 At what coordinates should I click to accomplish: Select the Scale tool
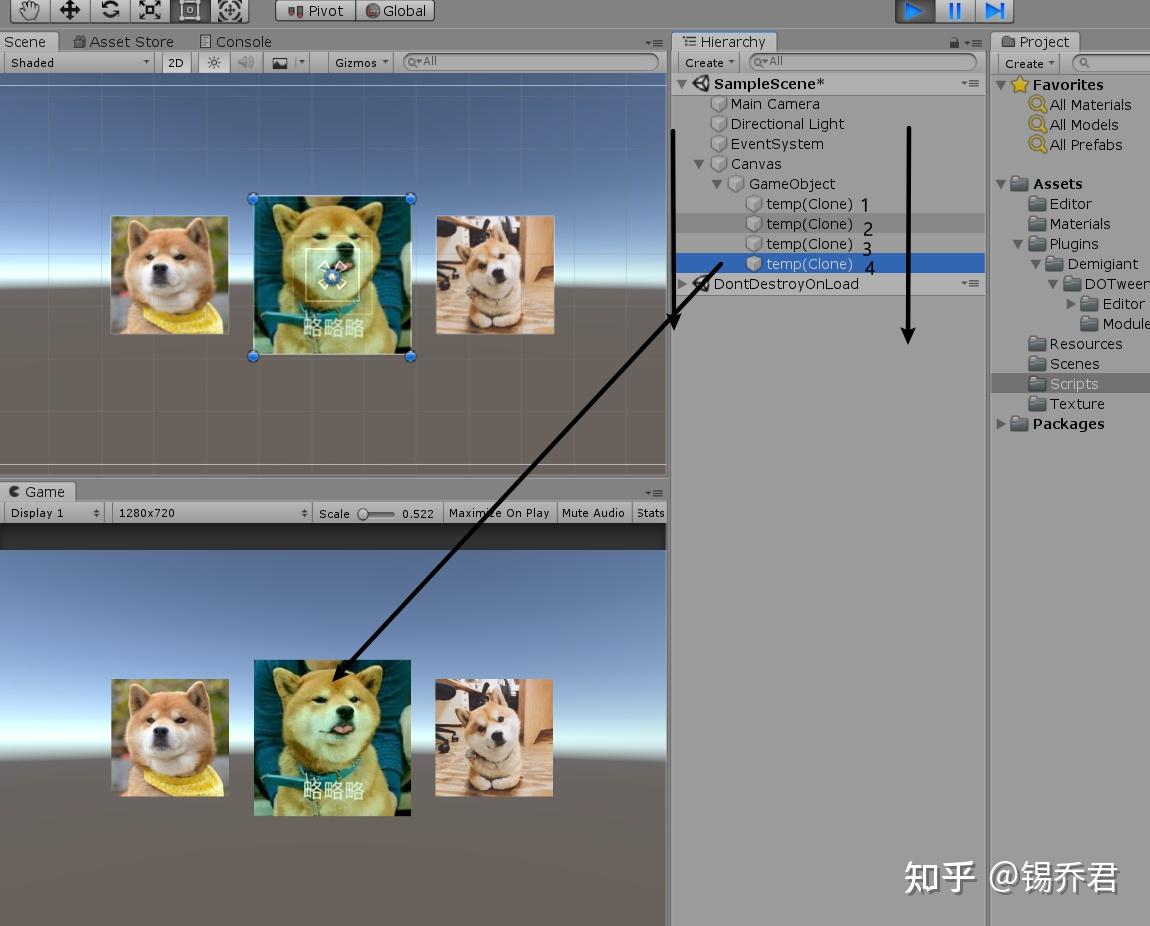(150, 11)
